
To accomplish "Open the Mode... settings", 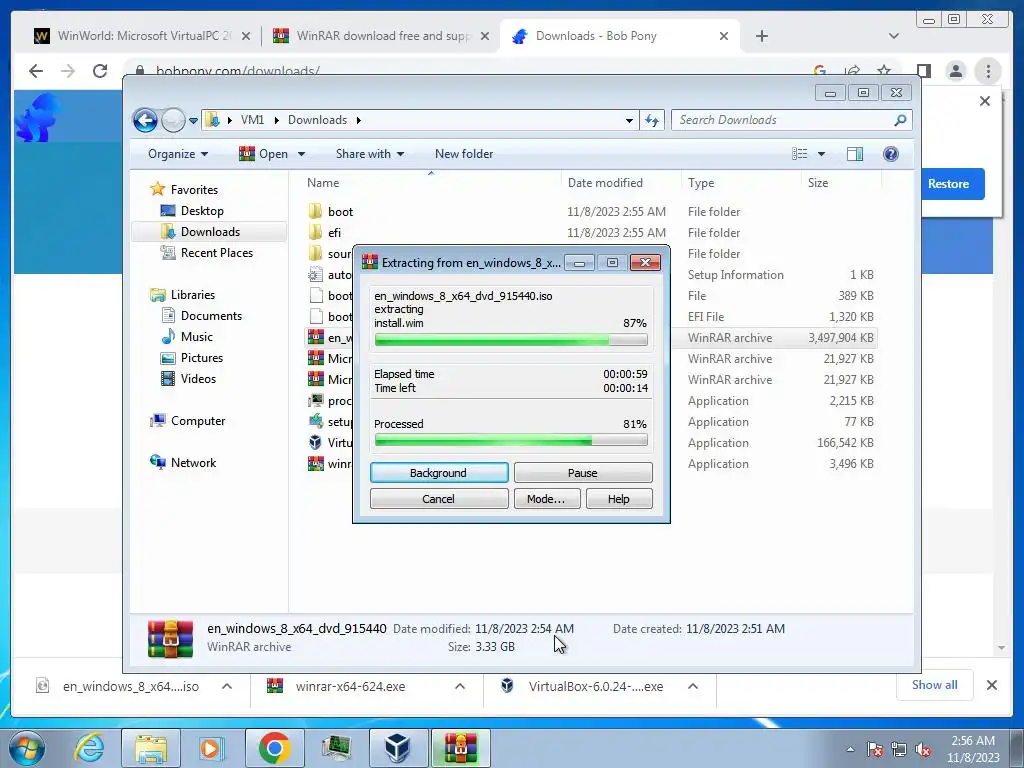I will coord(546,499).
